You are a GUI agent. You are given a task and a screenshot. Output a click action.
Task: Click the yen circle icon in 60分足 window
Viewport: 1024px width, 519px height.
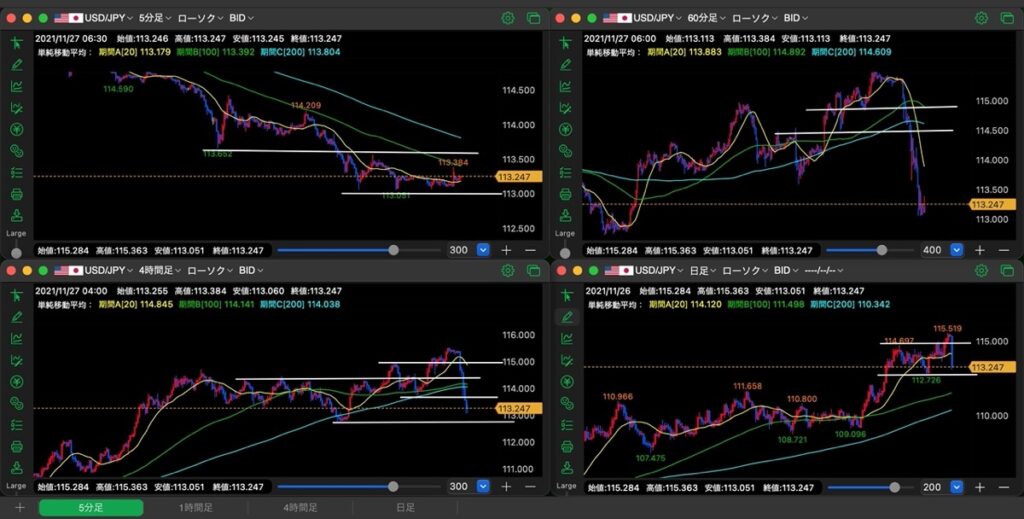click(x=566, y=129)
